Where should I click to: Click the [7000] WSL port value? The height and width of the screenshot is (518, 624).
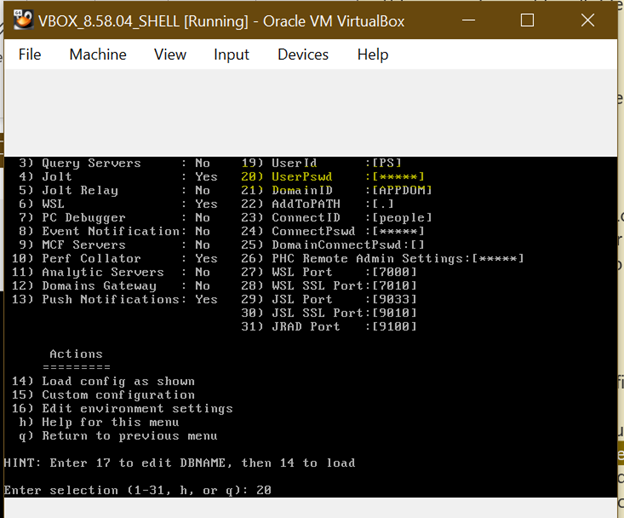pos(394,272)
